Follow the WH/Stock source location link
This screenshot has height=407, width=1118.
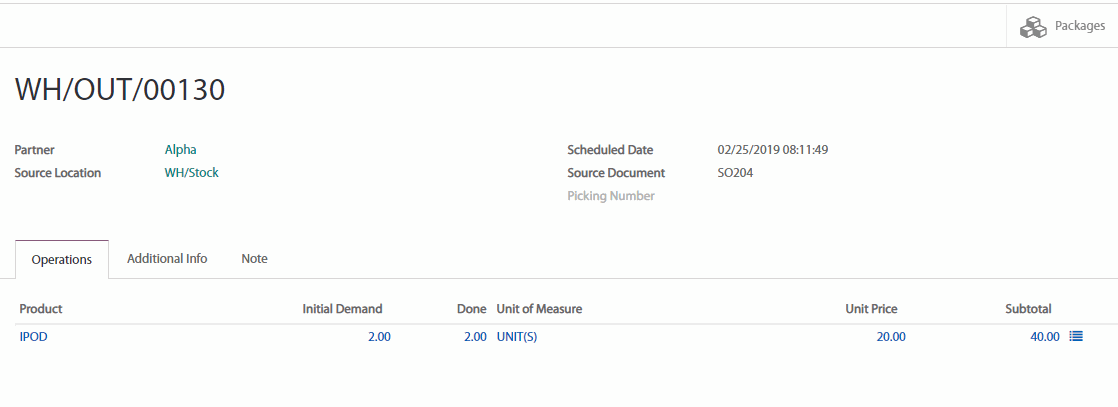pyautogui.click(x=191, y=173)
